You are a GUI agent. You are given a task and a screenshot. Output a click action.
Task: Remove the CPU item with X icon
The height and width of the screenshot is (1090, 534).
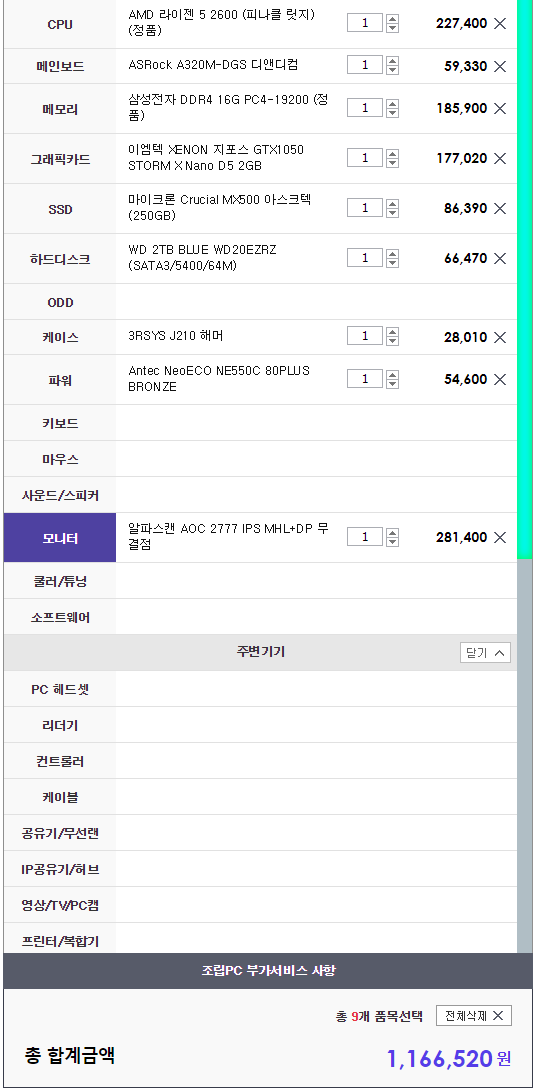coord(500,24)
